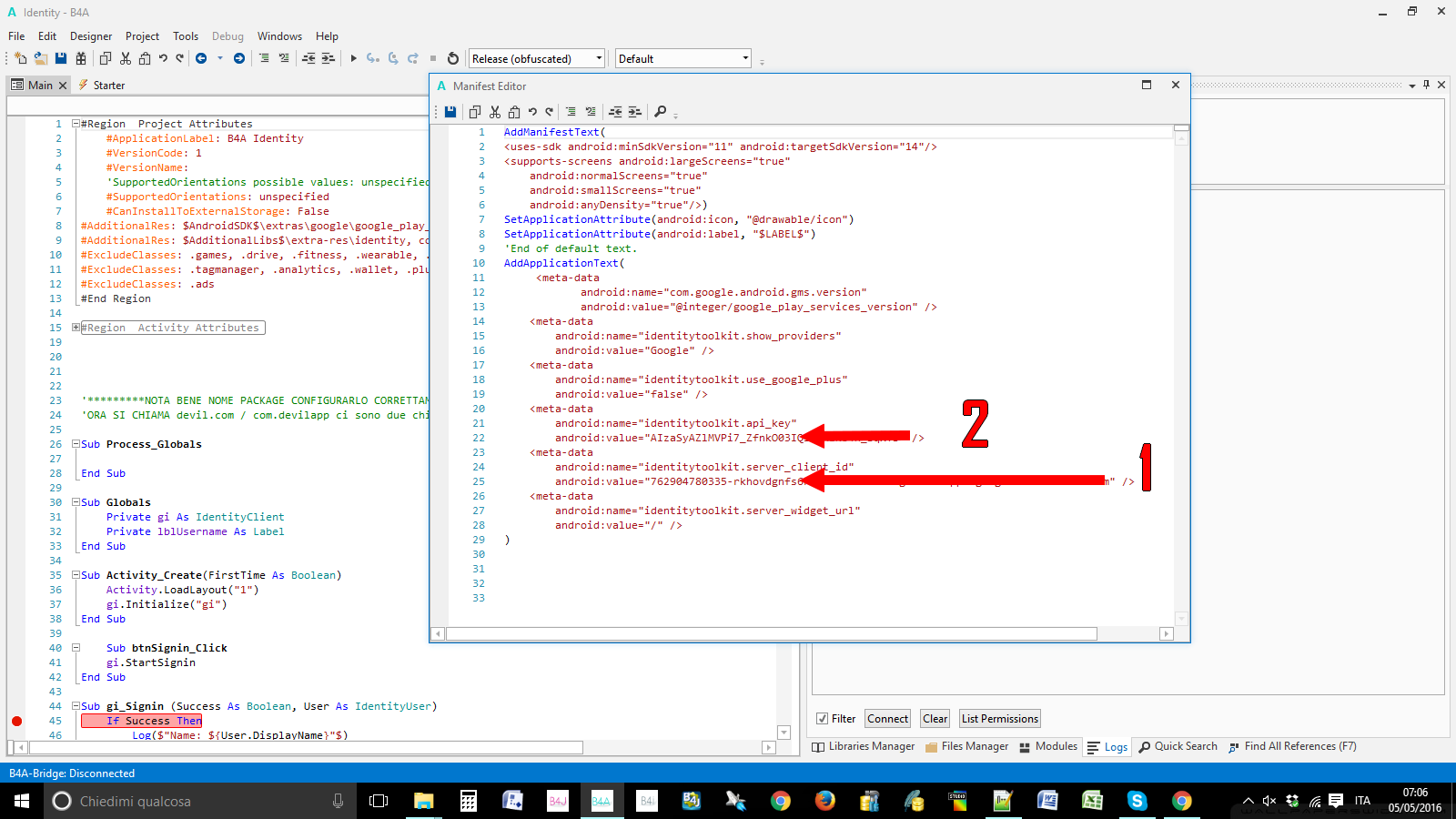
Task: Collapse the Project Attributes region
Action: [76, 124]
